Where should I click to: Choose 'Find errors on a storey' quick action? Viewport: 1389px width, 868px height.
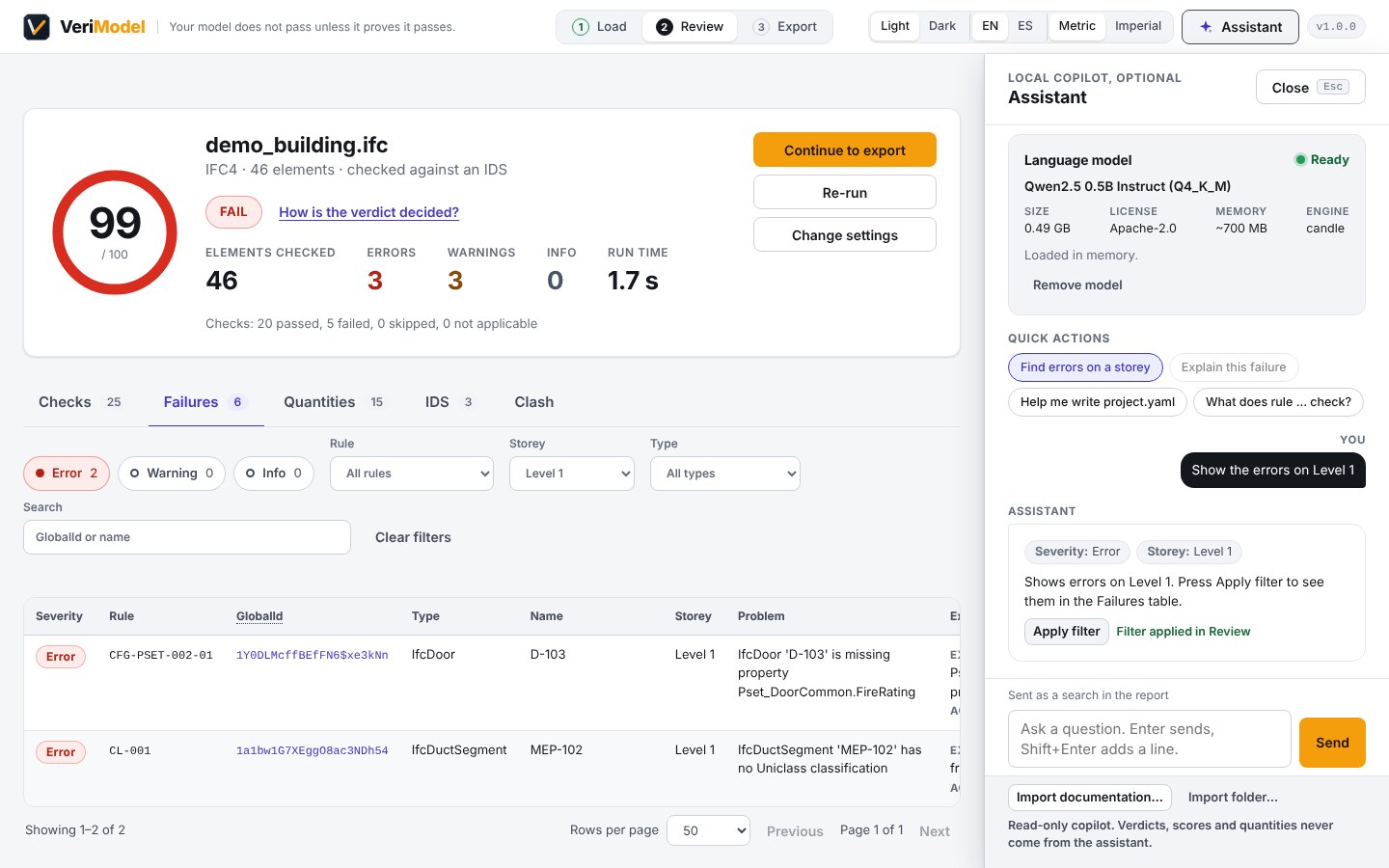(x=1085, y=367)
